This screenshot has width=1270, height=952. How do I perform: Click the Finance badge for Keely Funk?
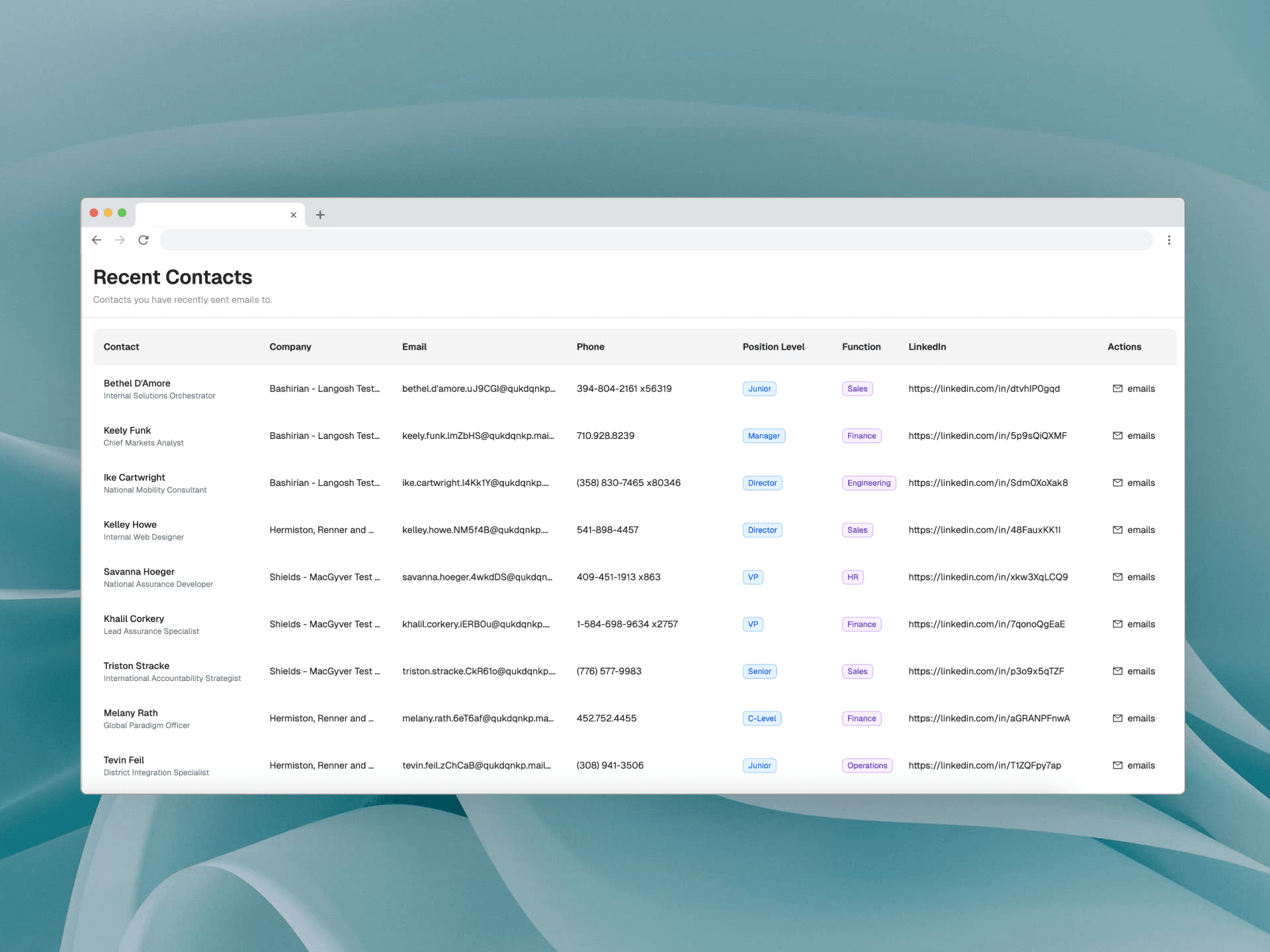tap(861, 436)
